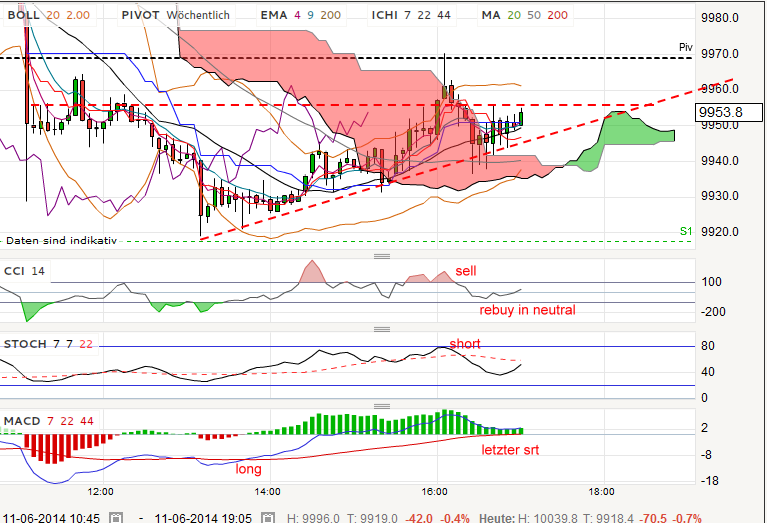The width and height of the screenshot is (767, 523).
Task: Grab the resize handle above the MACD panel
Action: 382,406
